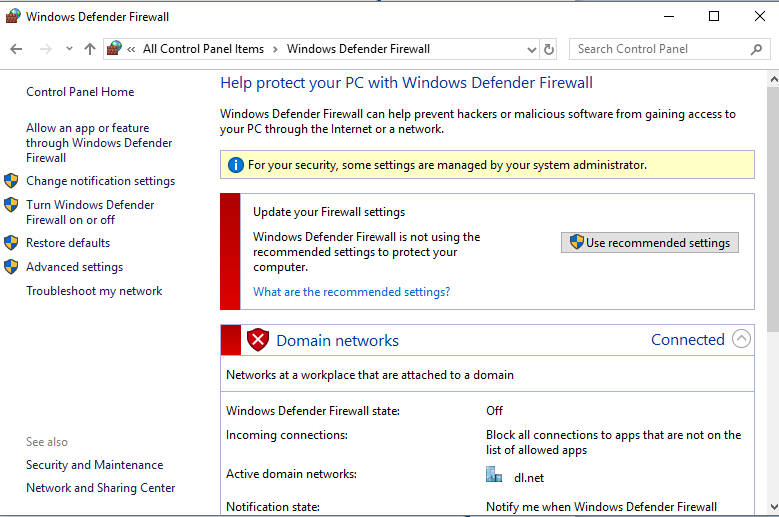Image resolution: width=779 pixels, height=517 pixels.
Task: Click the vertical scrollbar thumb
Action: click(774, 210)
